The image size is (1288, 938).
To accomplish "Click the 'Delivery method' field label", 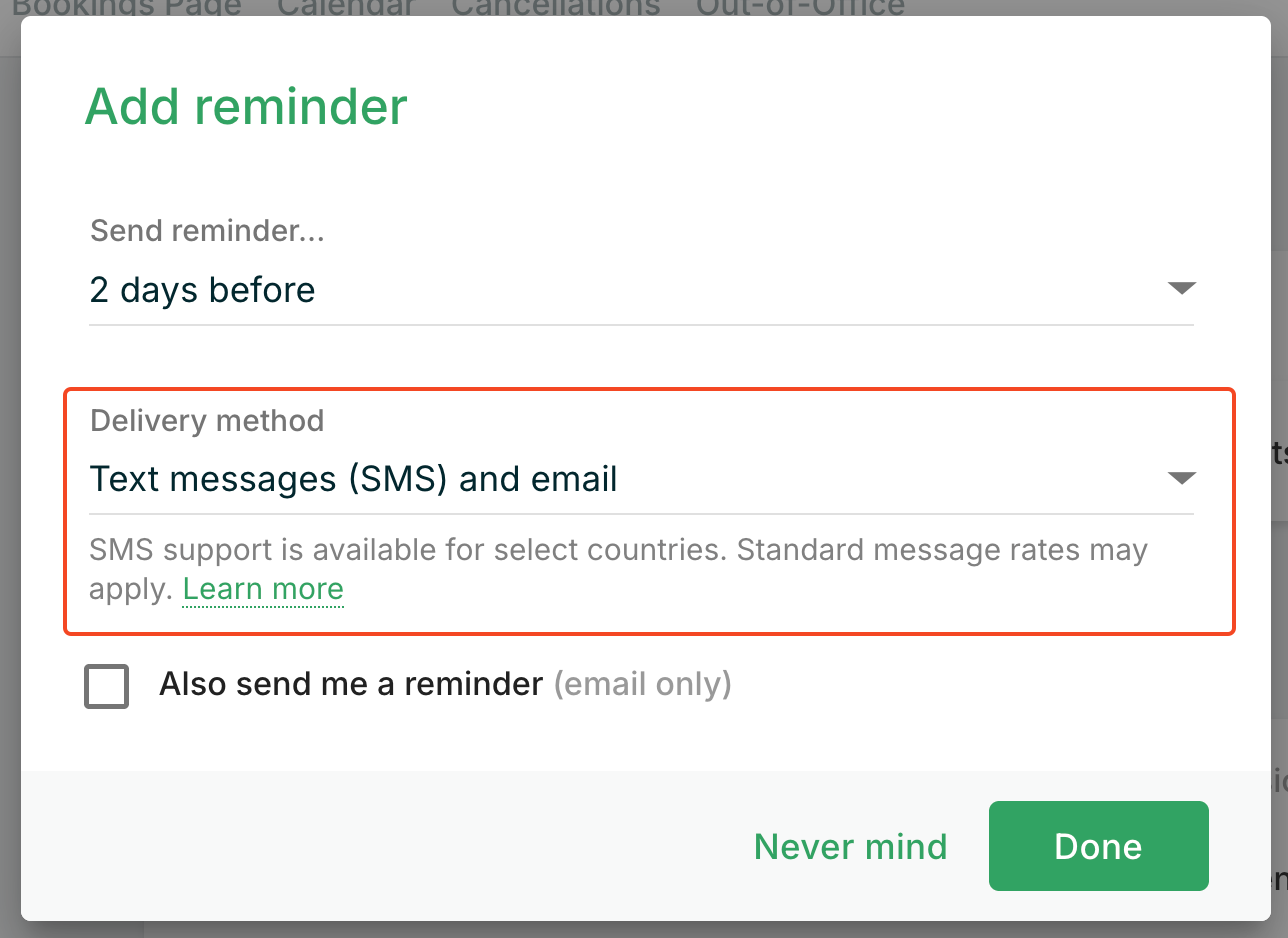I will (x=207, y=421).
